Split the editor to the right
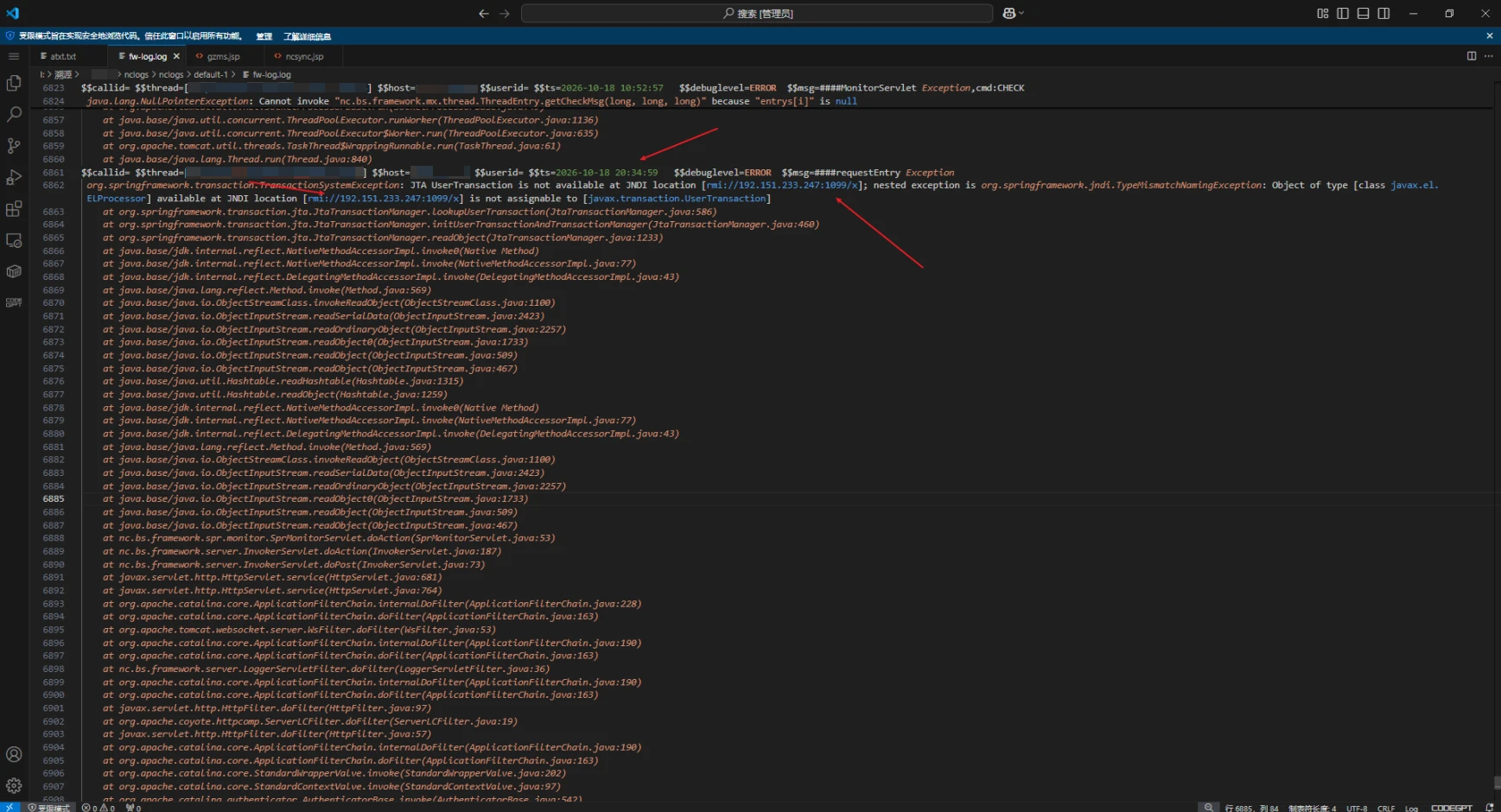 click(x=1472, y=56)
